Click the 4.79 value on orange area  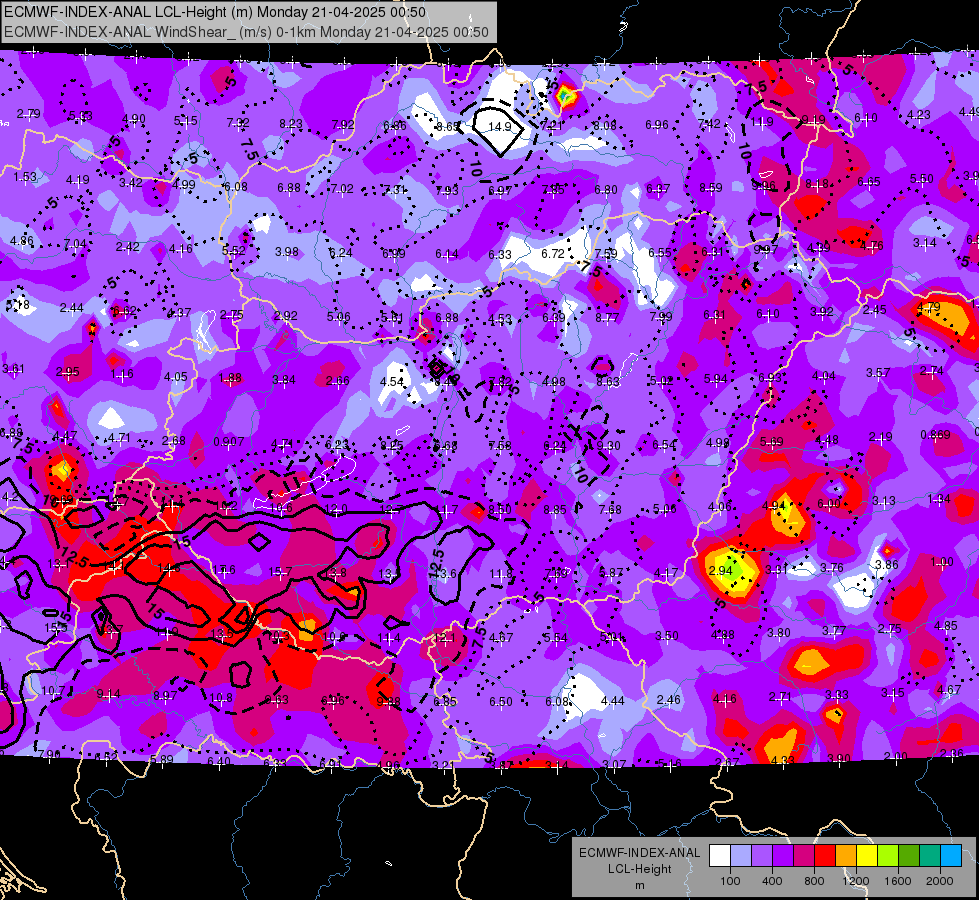[928, 307]
